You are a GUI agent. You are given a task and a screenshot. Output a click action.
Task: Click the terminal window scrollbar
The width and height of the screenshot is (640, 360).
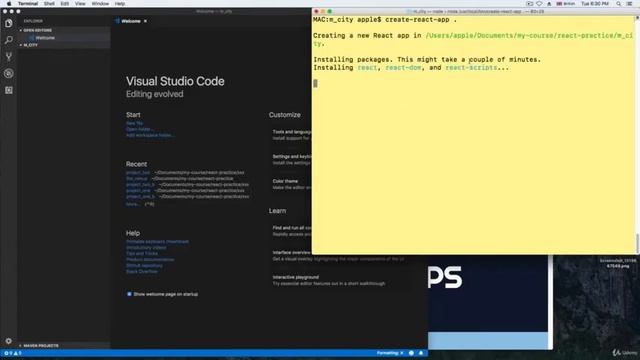click(x=637, y=244)
